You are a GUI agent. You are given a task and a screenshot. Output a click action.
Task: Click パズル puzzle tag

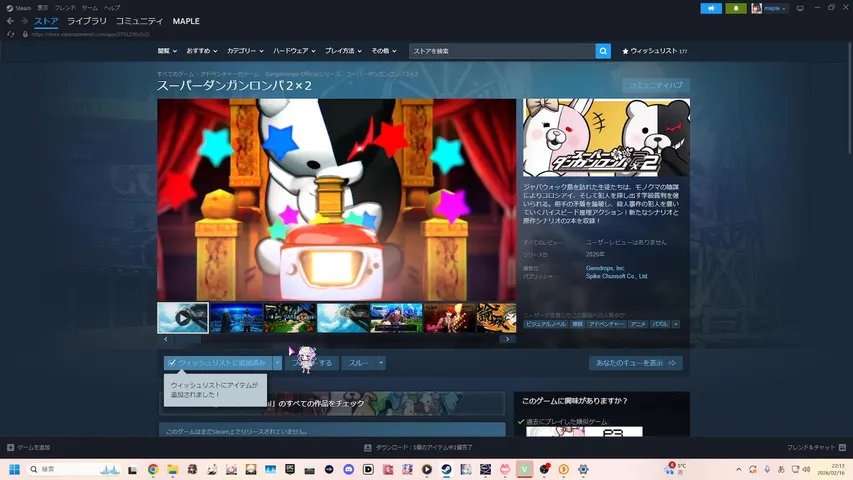click(x=660, y=324)
